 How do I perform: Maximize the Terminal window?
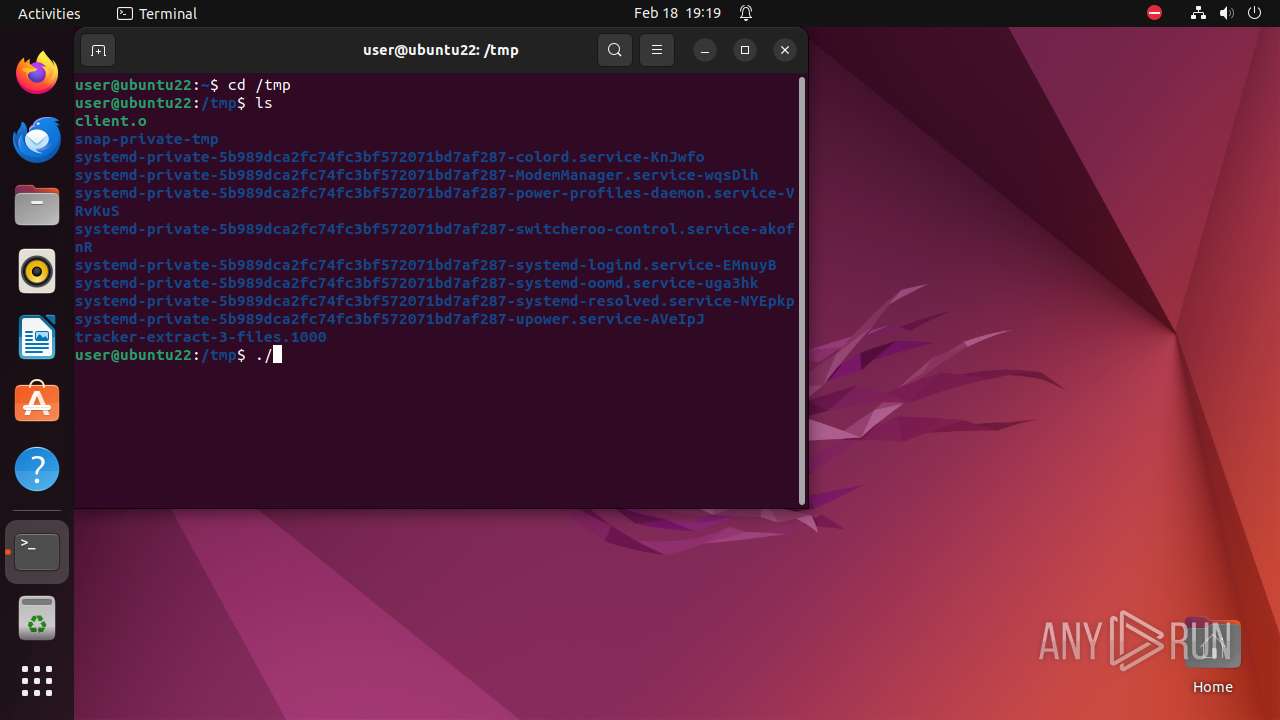745,50
